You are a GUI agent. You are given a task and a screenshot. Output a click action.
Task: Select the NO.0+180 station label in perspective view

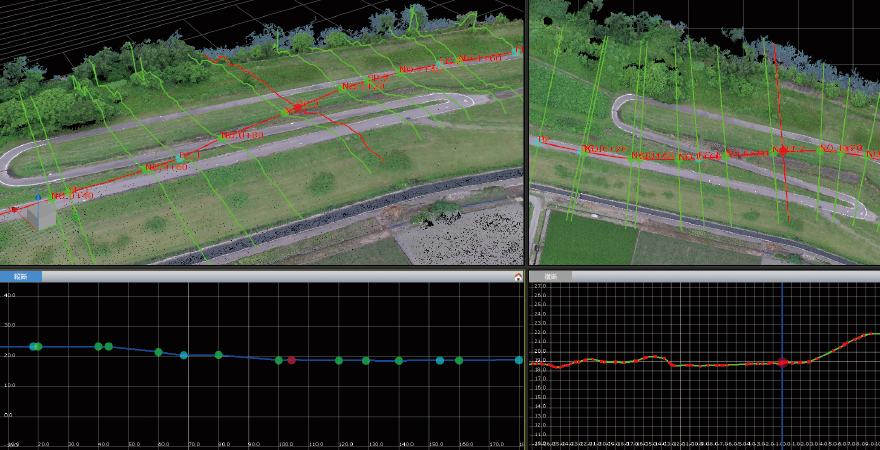coord(242,134)
